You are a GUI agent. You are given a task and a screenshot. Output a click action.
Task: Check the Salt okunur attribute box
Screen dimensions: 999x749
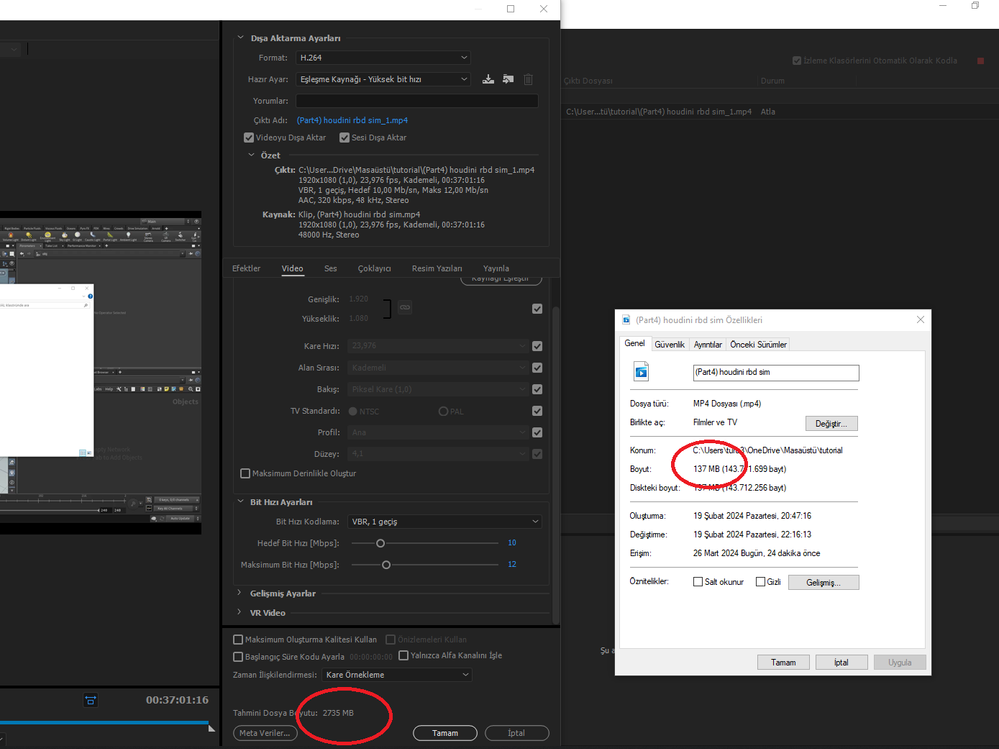click(698, 581)
